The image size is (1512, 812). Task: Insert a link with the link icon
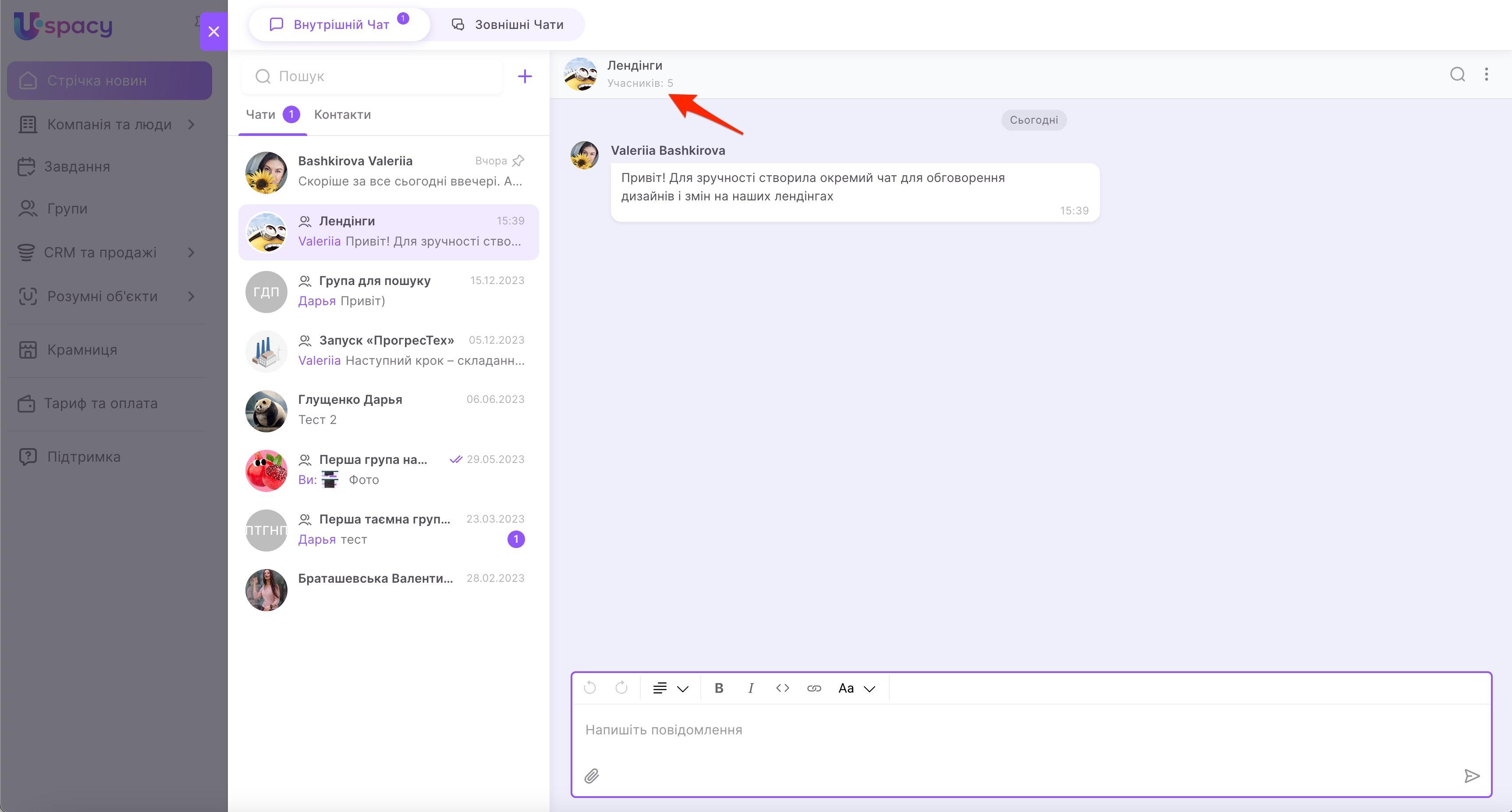pos(813,688)
